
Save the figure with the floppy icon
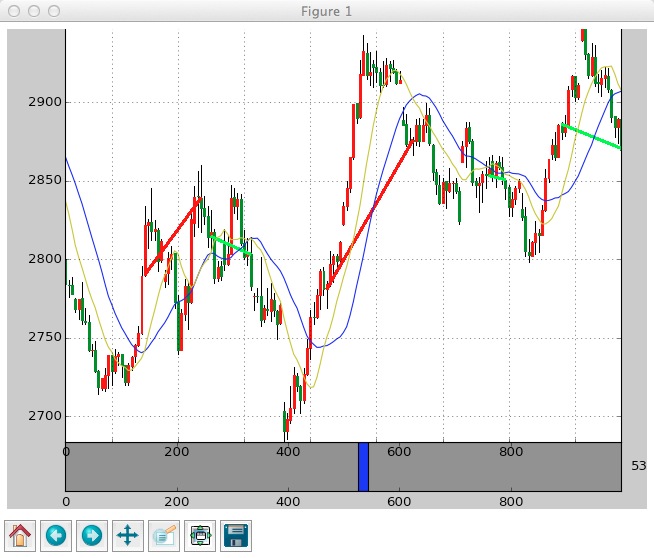[236, 535]
